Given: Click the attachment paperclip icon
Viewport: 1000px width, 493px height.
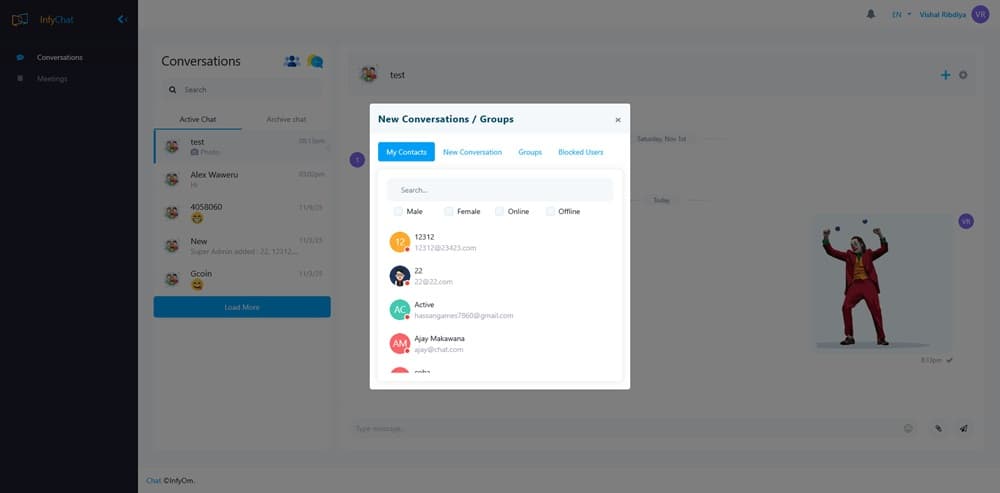Looking at the screenshot, I should tap(938, 428).
